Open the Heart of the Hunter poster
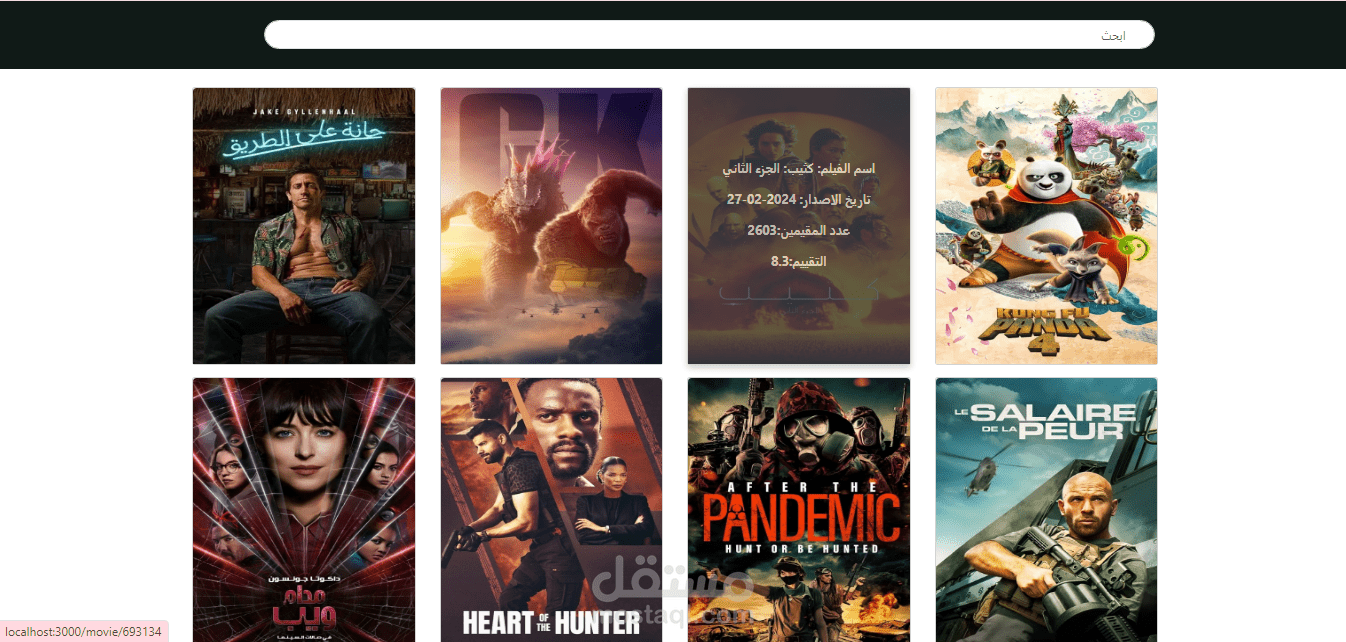The width and height of the screenshot is (1346, 642). click(x=551, y=510)
